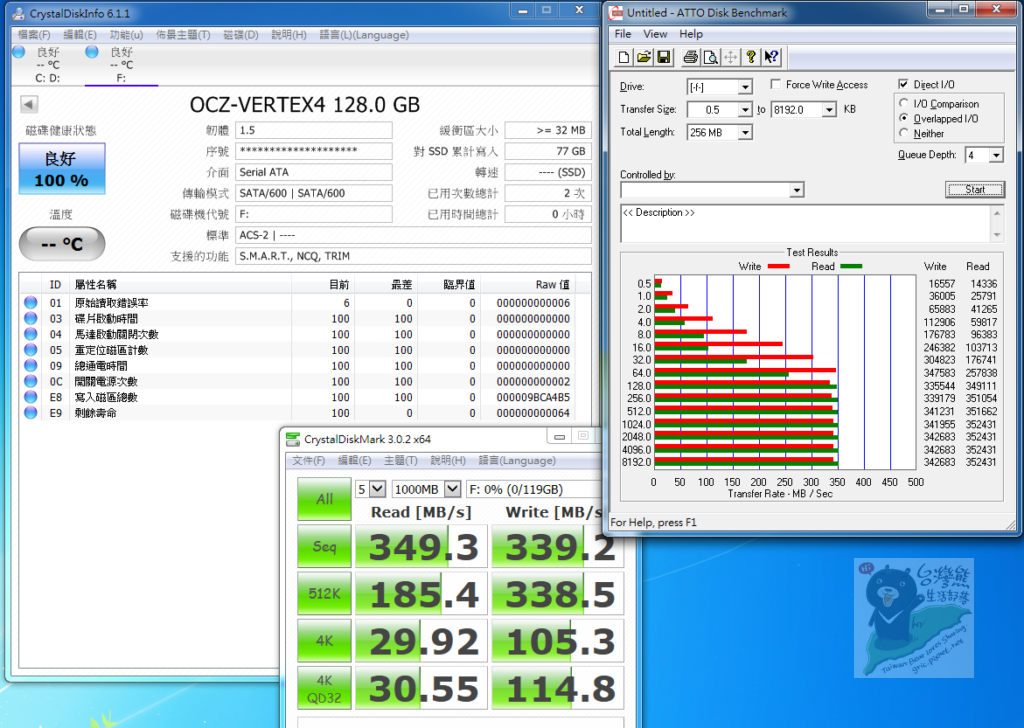Click the previous disk arrow in CrystalDiskInfo
Screen dimensions: 1024x728
click(29, 105)
